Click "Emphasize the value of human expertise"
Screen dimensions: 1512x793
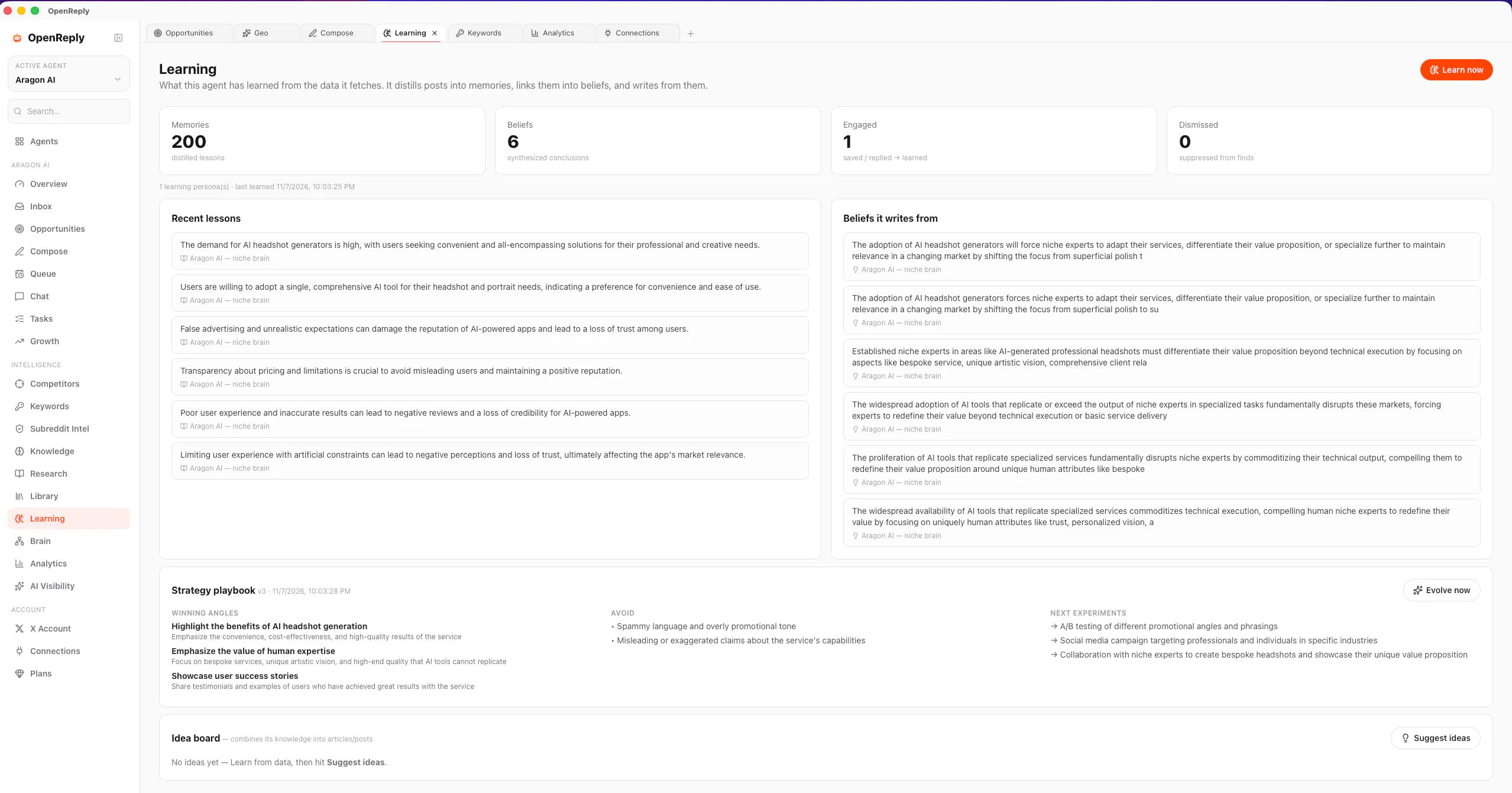(x=253, y=651)
